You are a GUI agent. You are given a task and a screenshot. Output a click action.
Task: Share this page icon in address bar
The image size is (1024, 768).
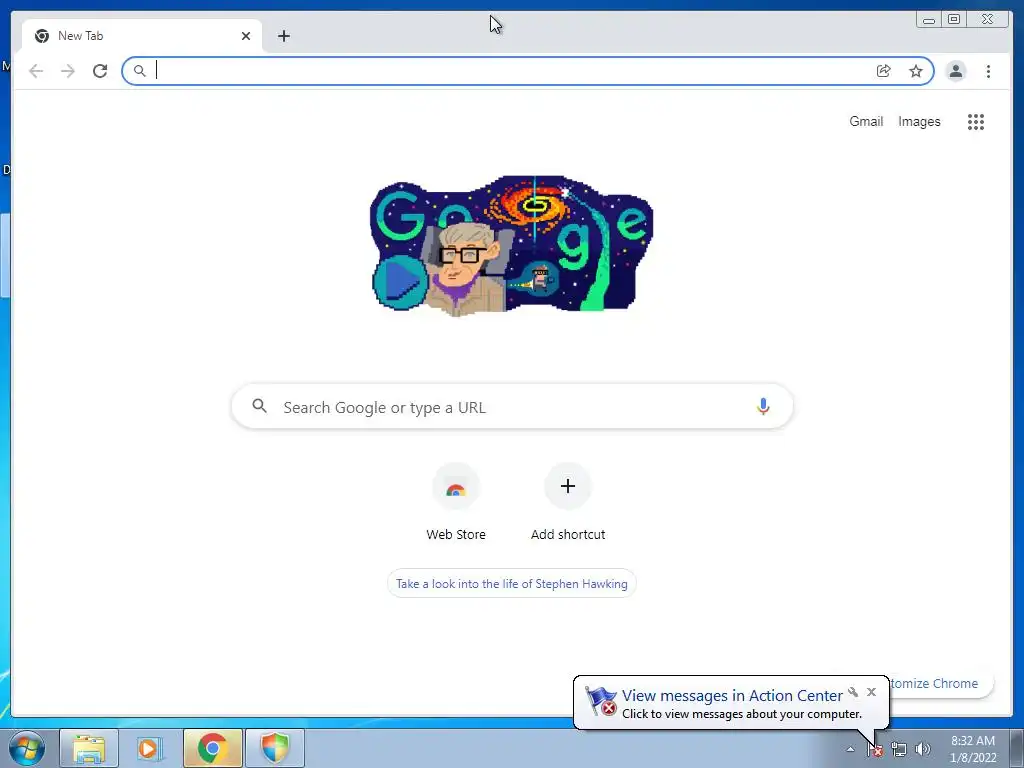pyautogui.click(x=883, y=71)
